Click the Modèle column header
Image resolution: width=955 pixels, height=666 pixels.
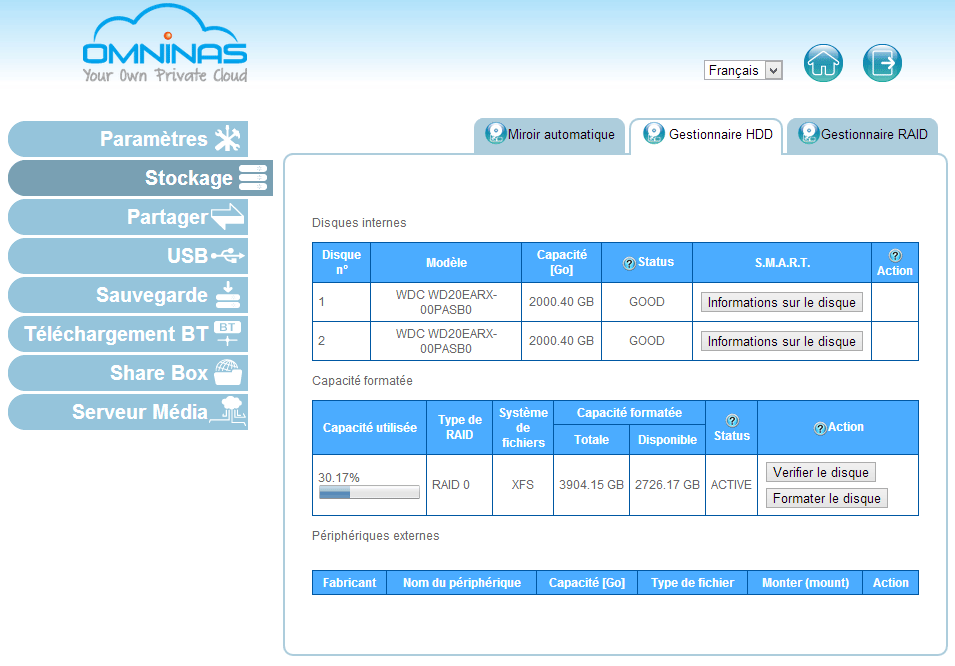coord(446,263)
